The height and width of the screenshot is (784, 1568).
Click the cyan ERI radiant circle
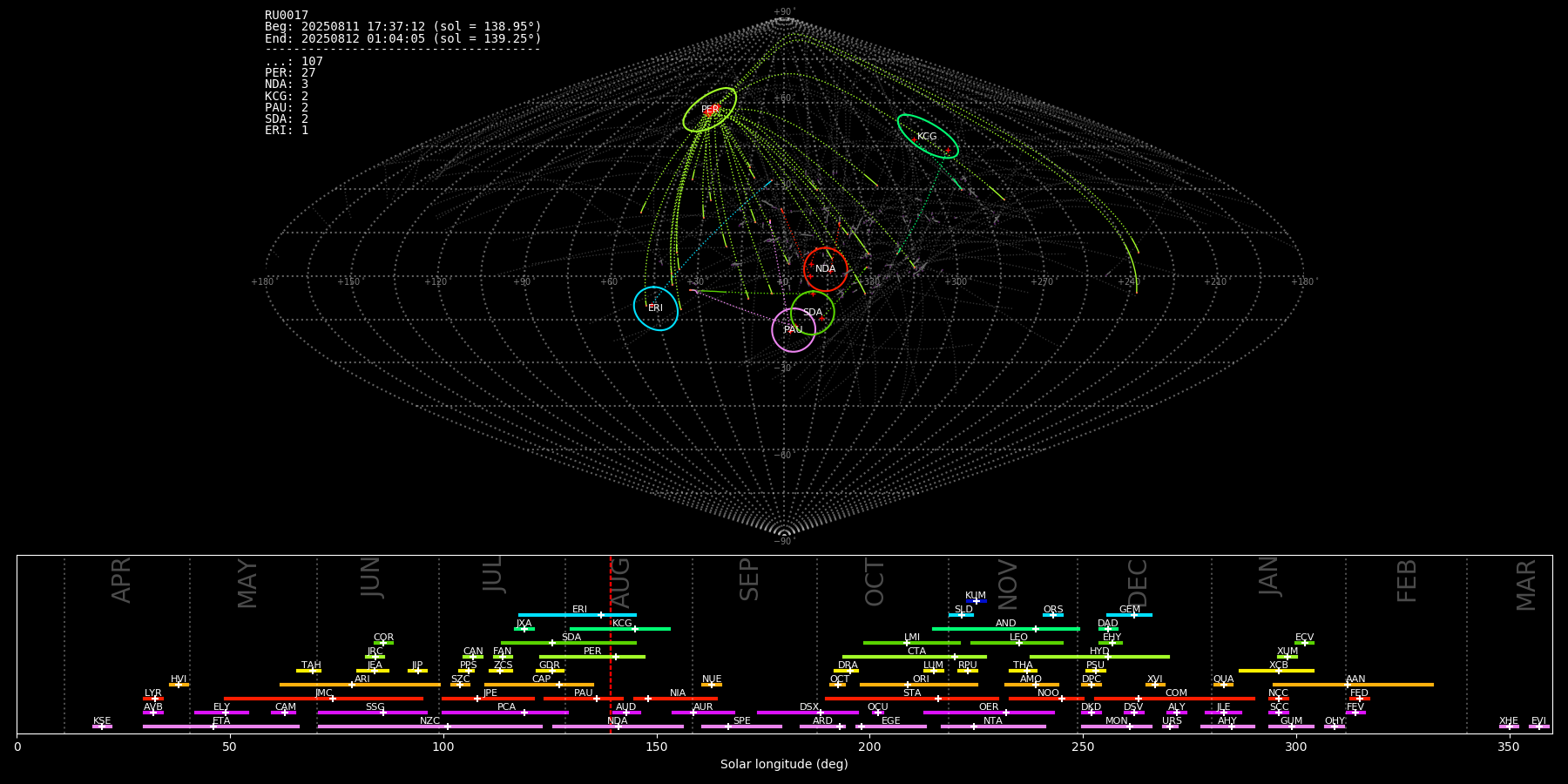pyautogui.click(x=656, y=308)
